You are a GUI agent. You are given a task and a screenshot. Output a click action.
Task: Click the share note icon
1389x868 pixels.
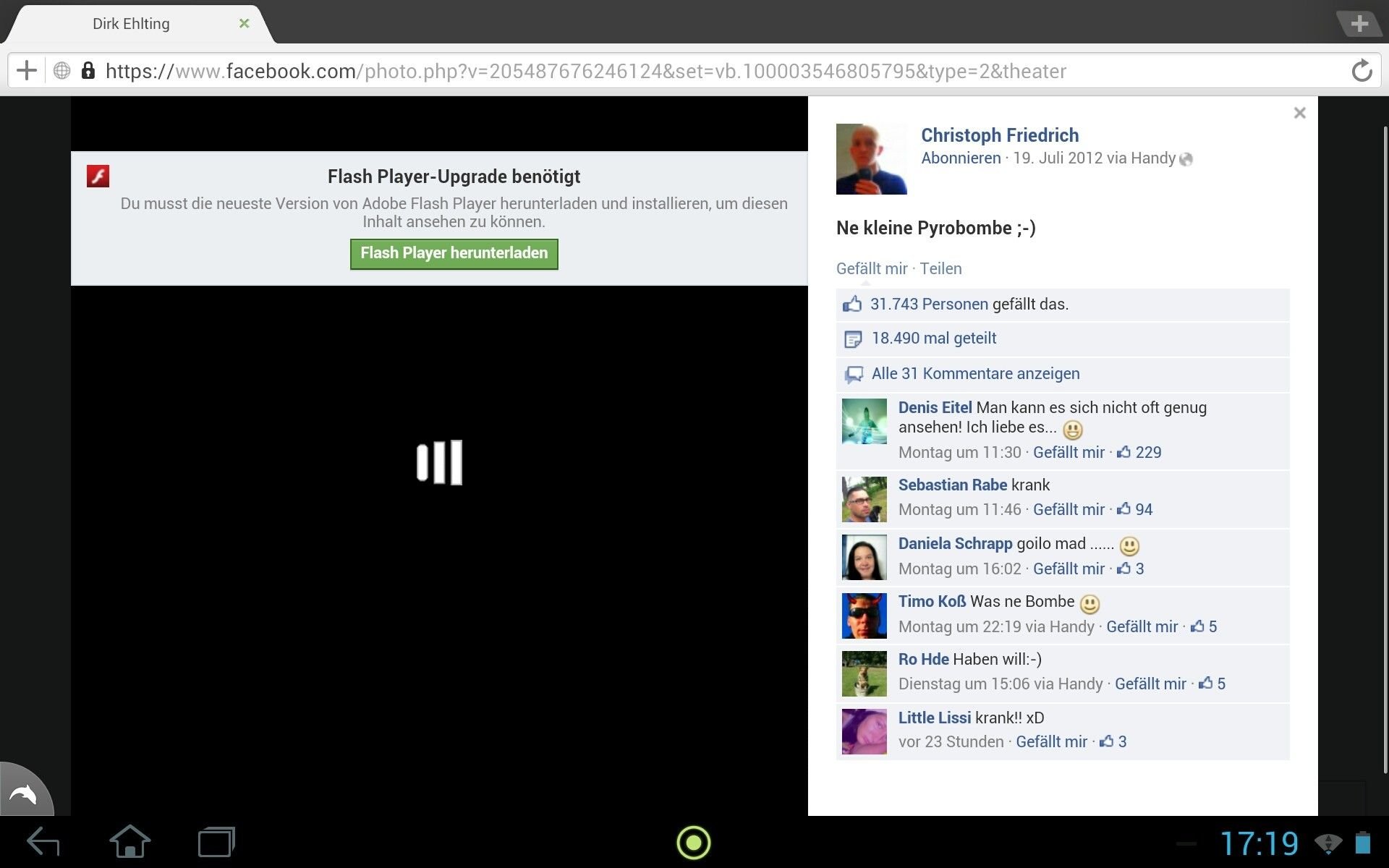(x=853, y=339)
